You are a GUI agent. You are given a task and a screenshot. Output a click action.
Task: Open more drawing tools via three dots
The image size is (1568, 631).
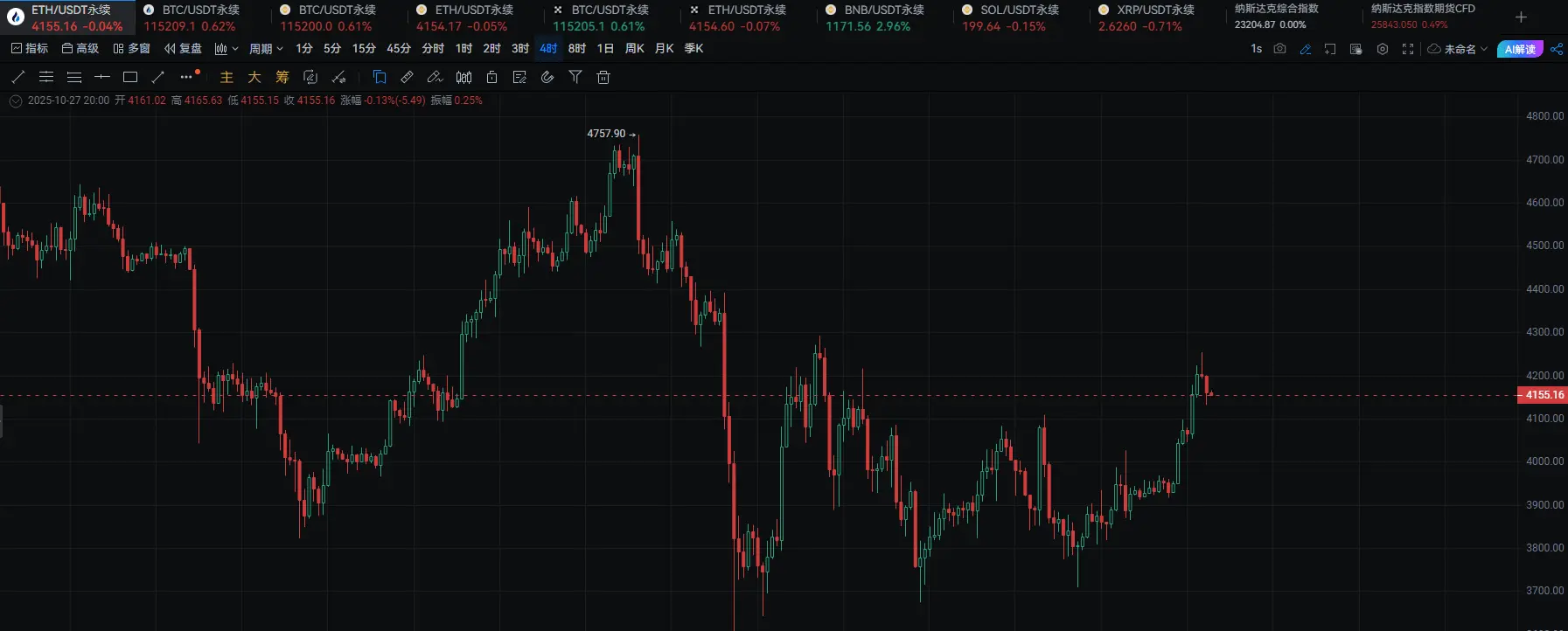(x=187, y=77)
